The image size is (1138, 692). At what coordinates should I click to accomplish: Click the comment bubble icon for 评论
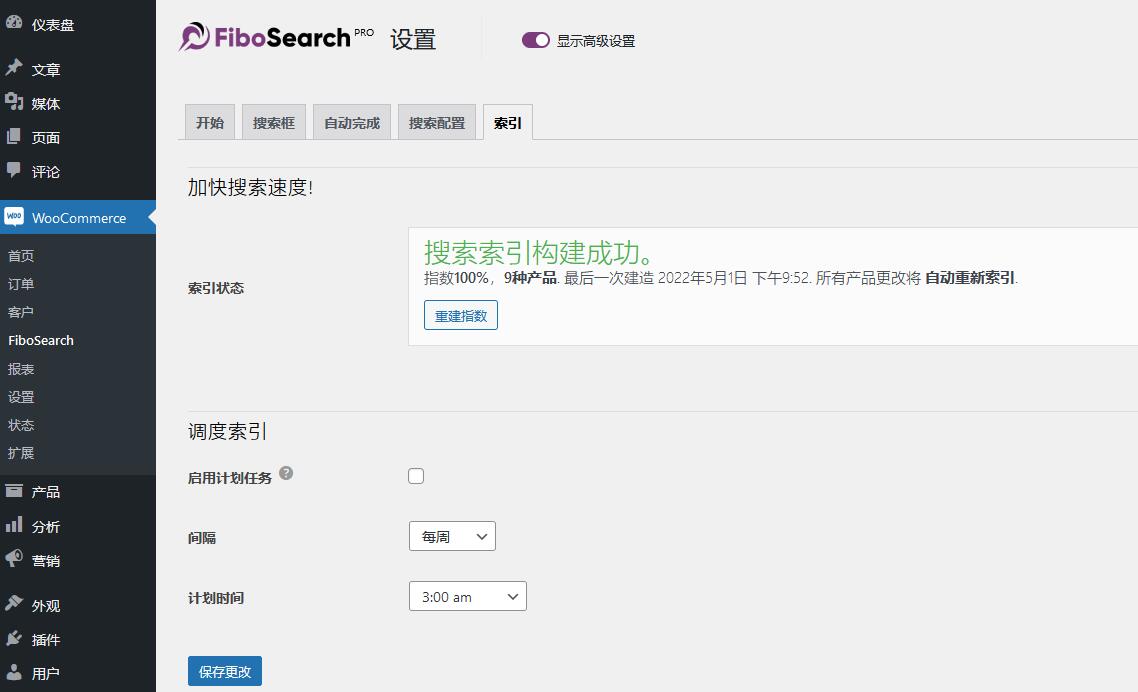point(14,171)
